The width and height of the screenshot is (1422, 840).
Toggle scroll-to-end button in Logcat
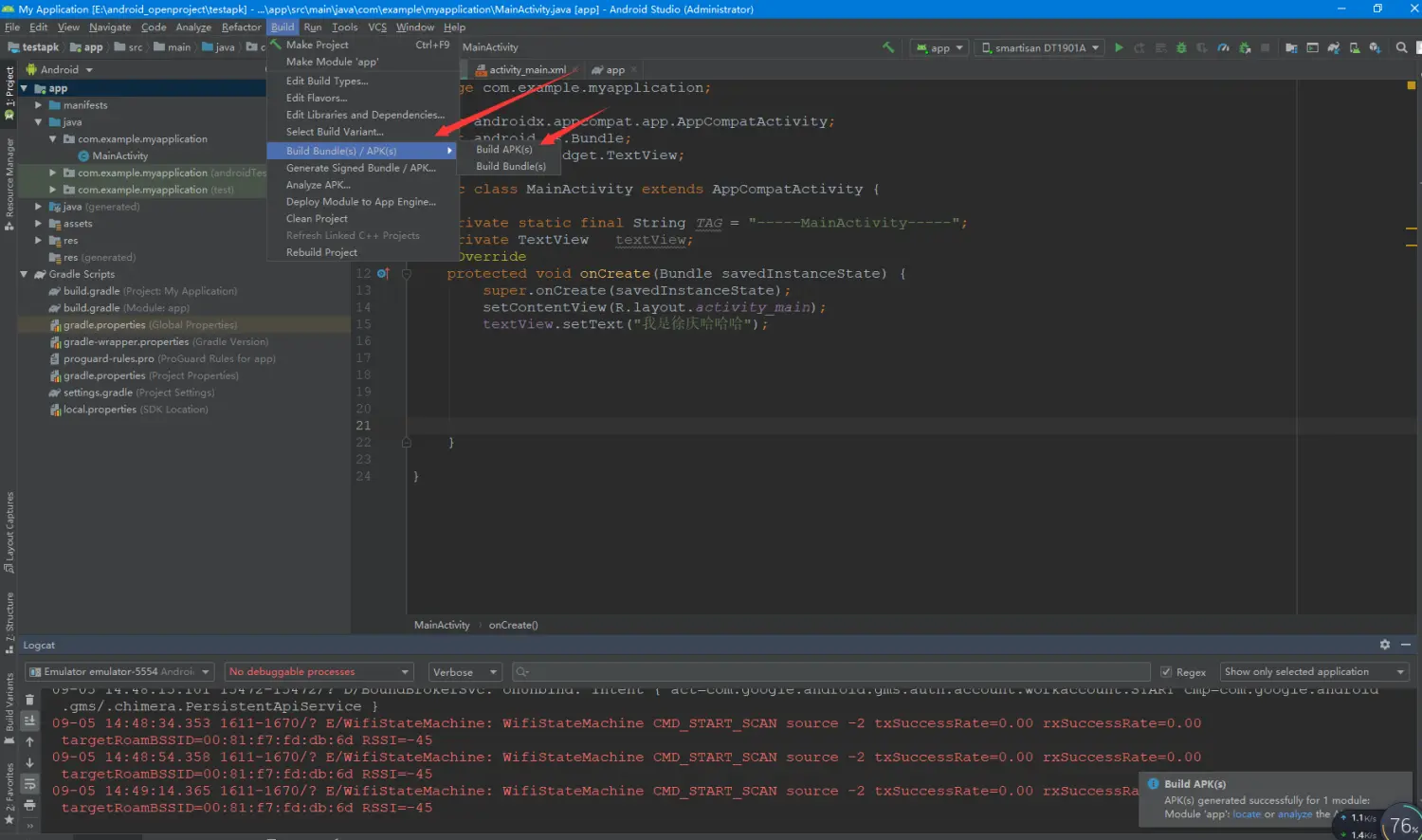[29, 721]
